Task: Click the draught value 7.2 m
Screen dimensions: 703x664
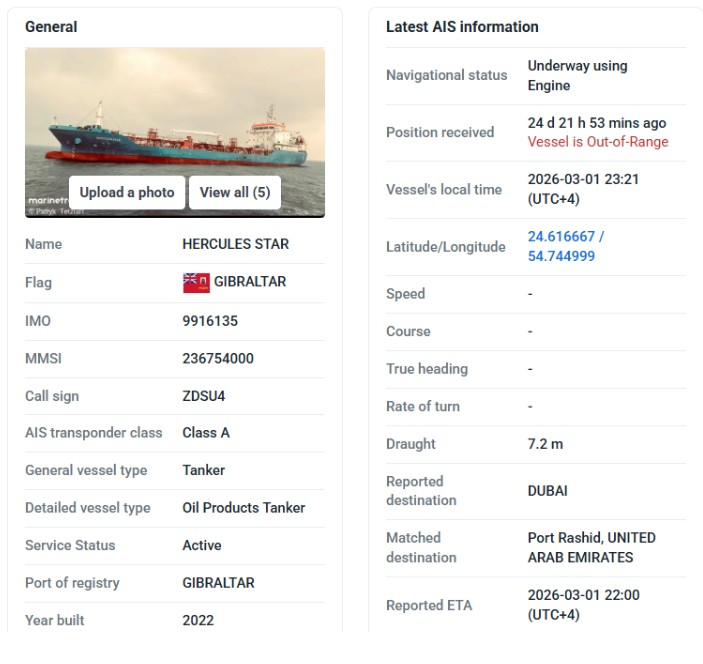Action: coord(545,444)
